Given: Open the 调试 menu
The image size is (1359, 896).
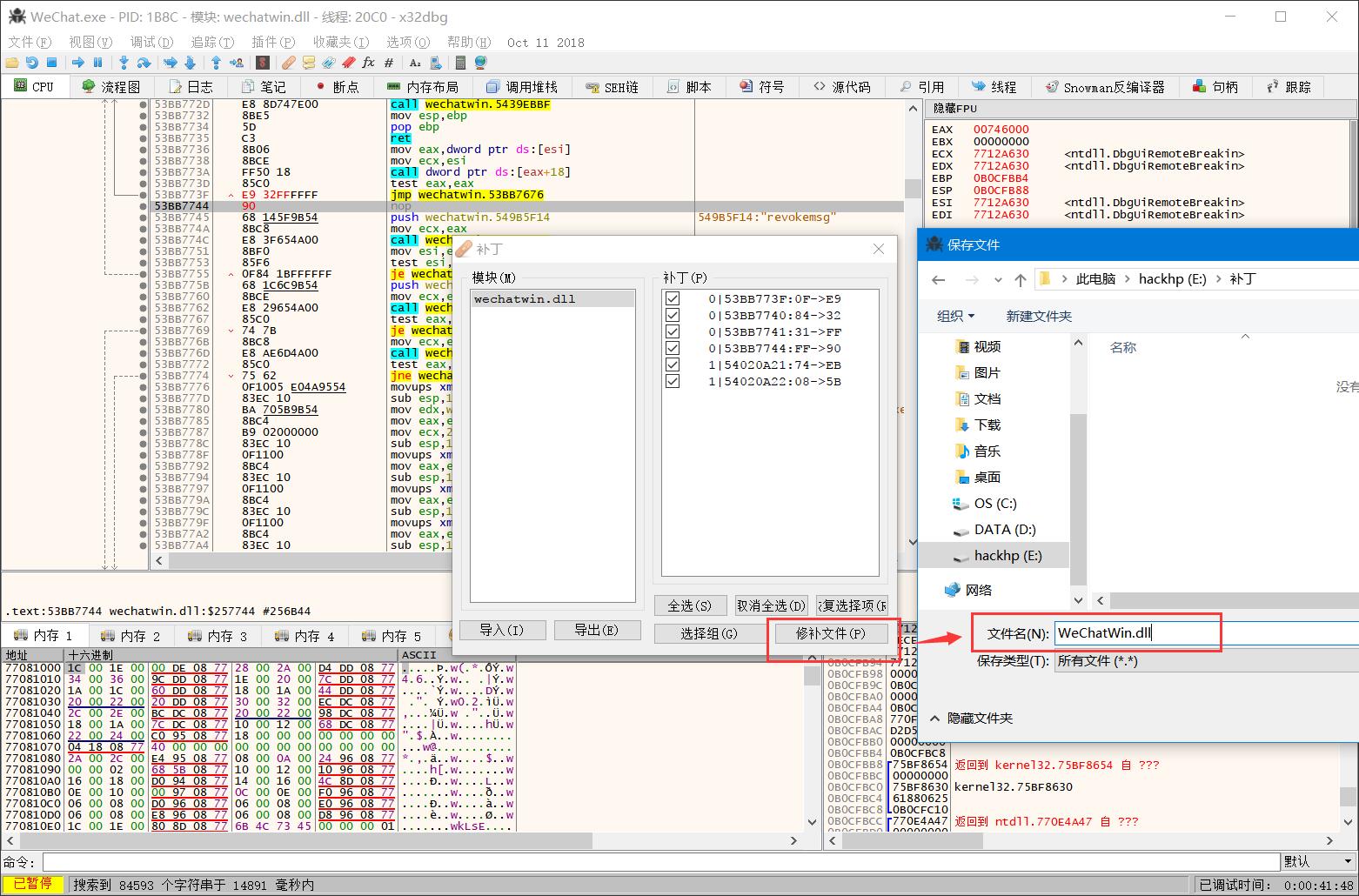Looking at the screenshot, I should click(151, 42).
